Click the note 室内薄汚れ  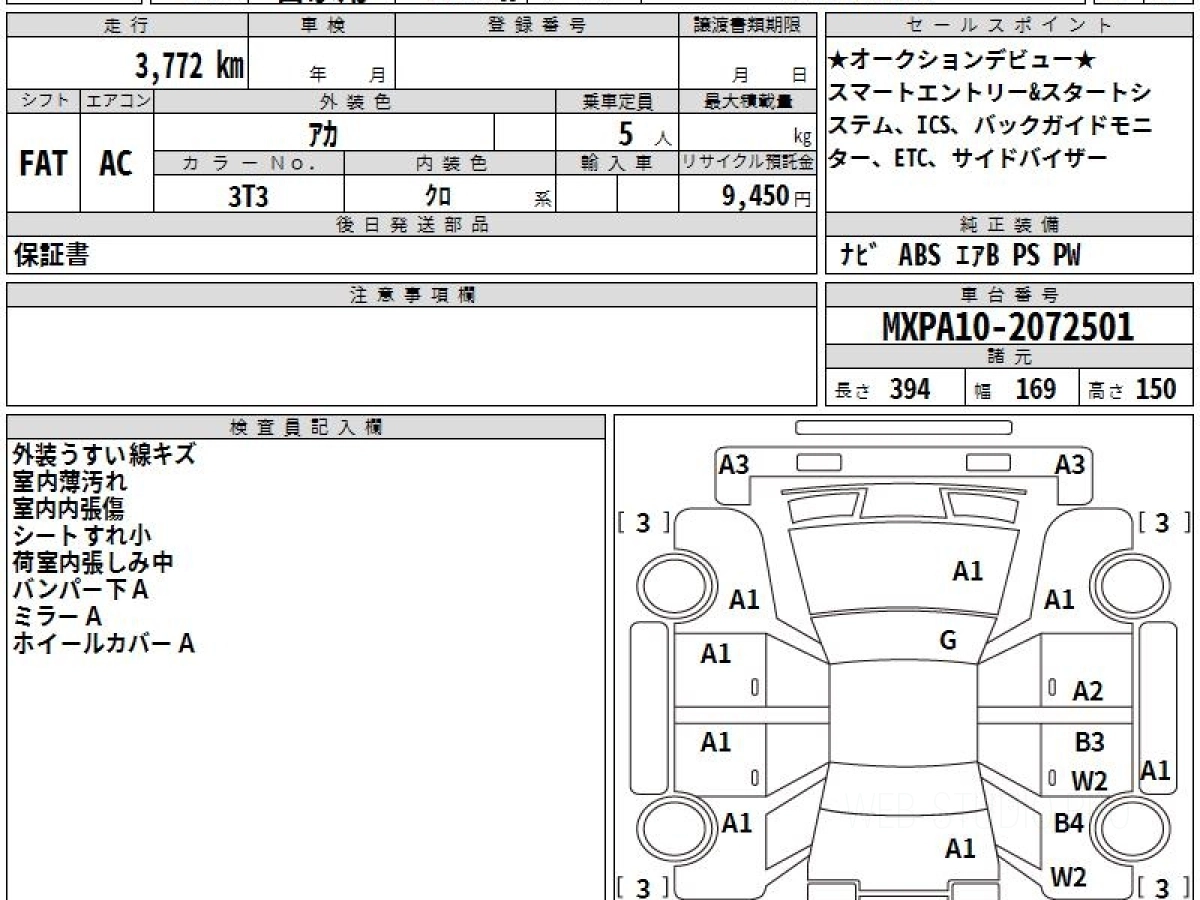(x=70, y=481)
